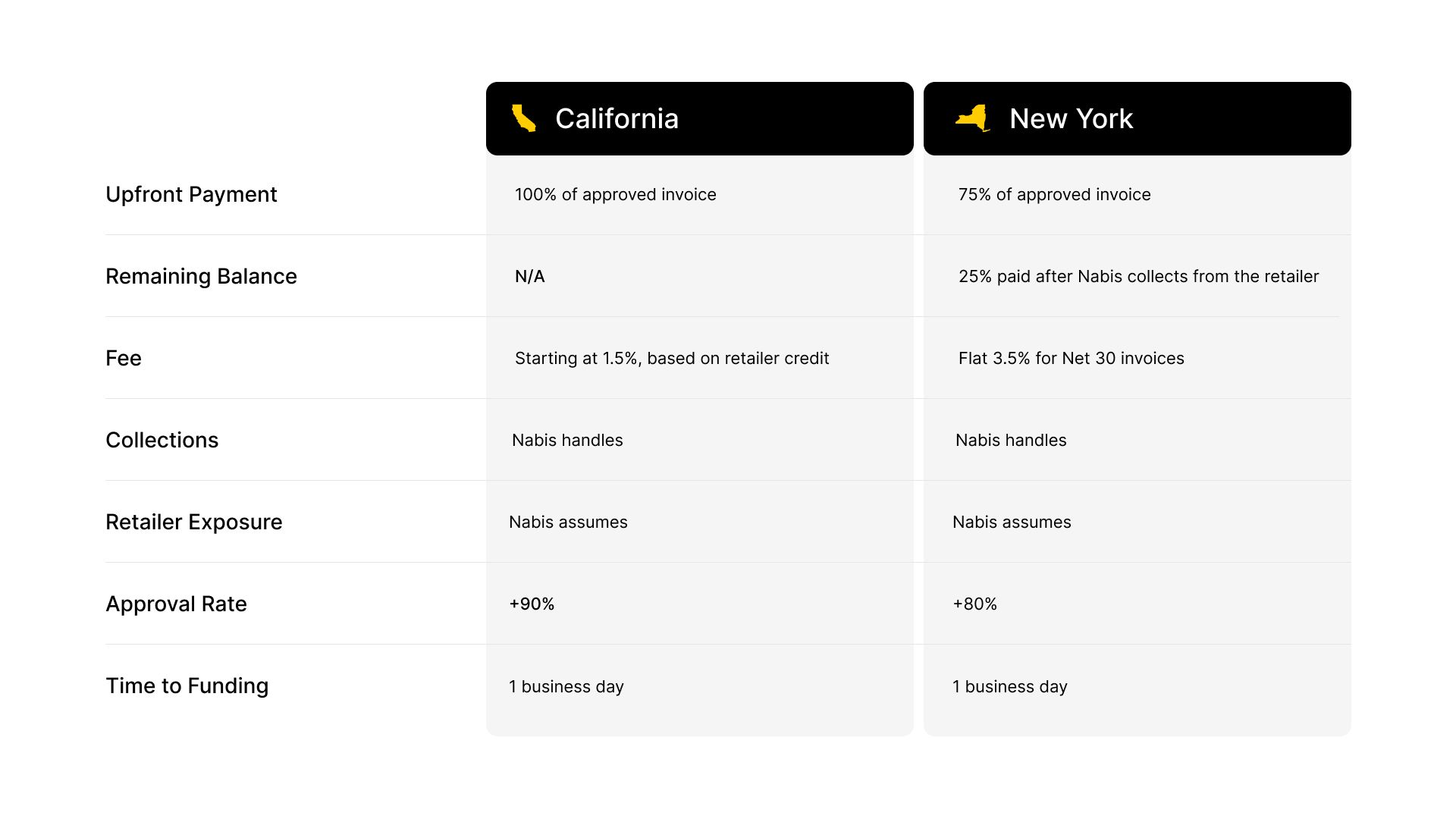Click the Upfront Payment row label
The image size is (1456, 819).
click(x=191, y=194)
